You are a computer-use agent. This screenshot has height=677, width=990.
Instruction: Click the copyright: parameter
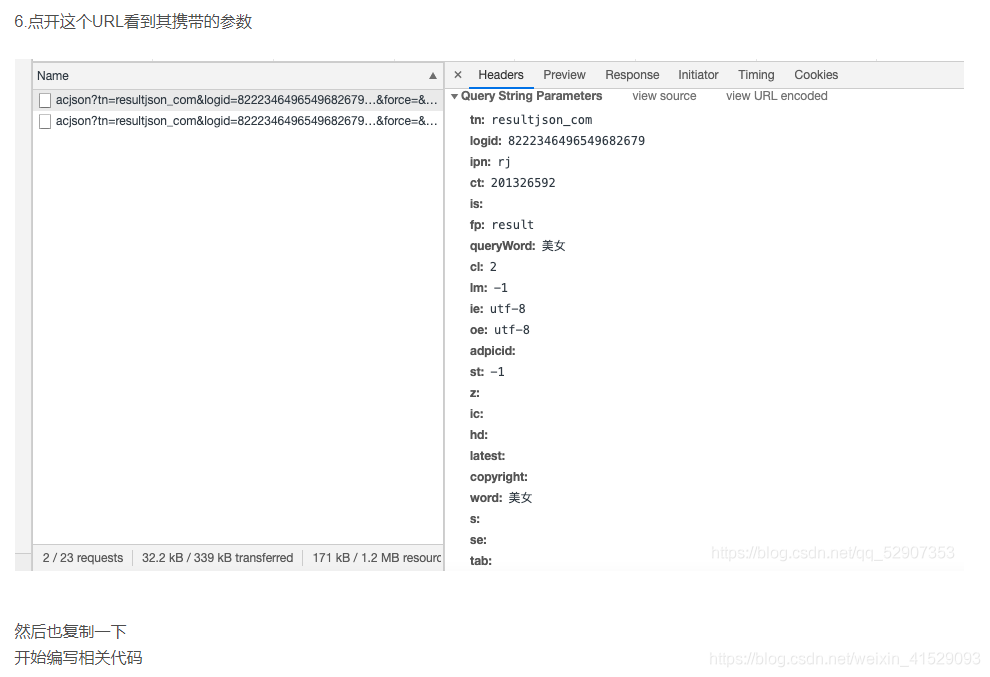(x=499, y=477)
